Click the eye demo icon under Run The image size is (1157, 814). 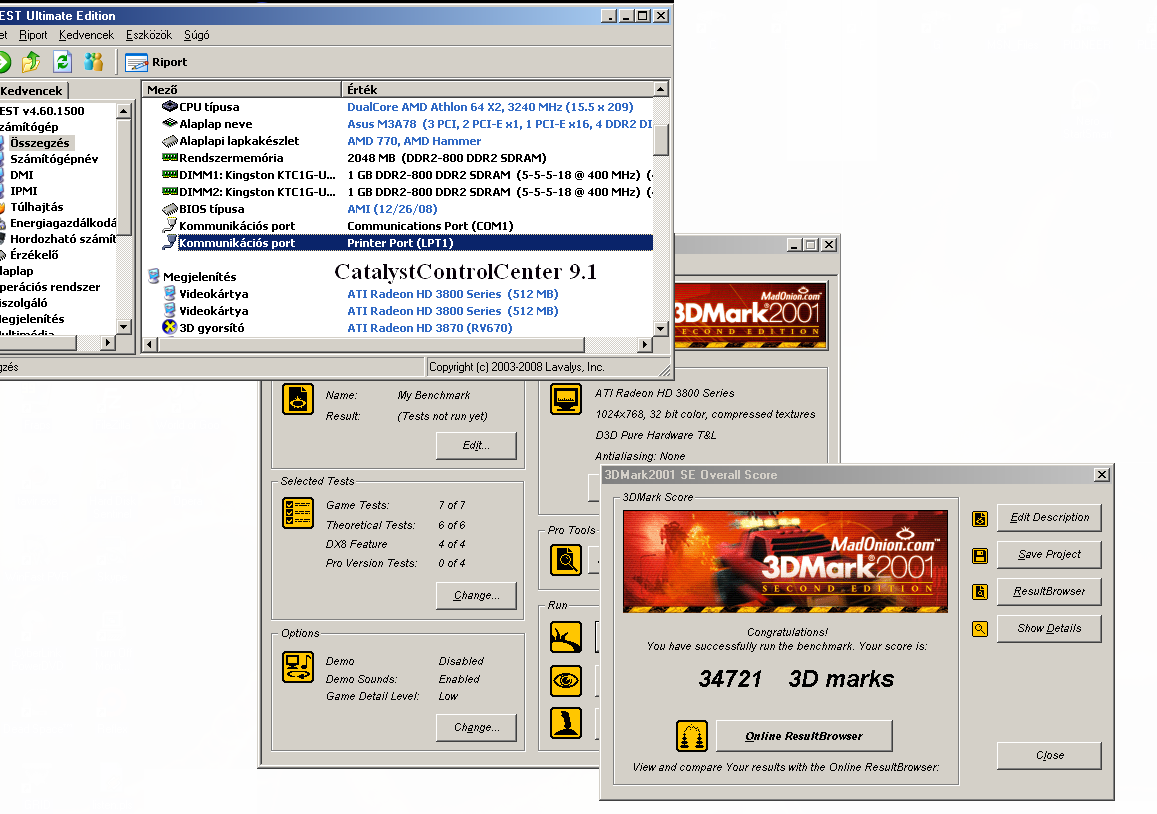pos(566,680)
